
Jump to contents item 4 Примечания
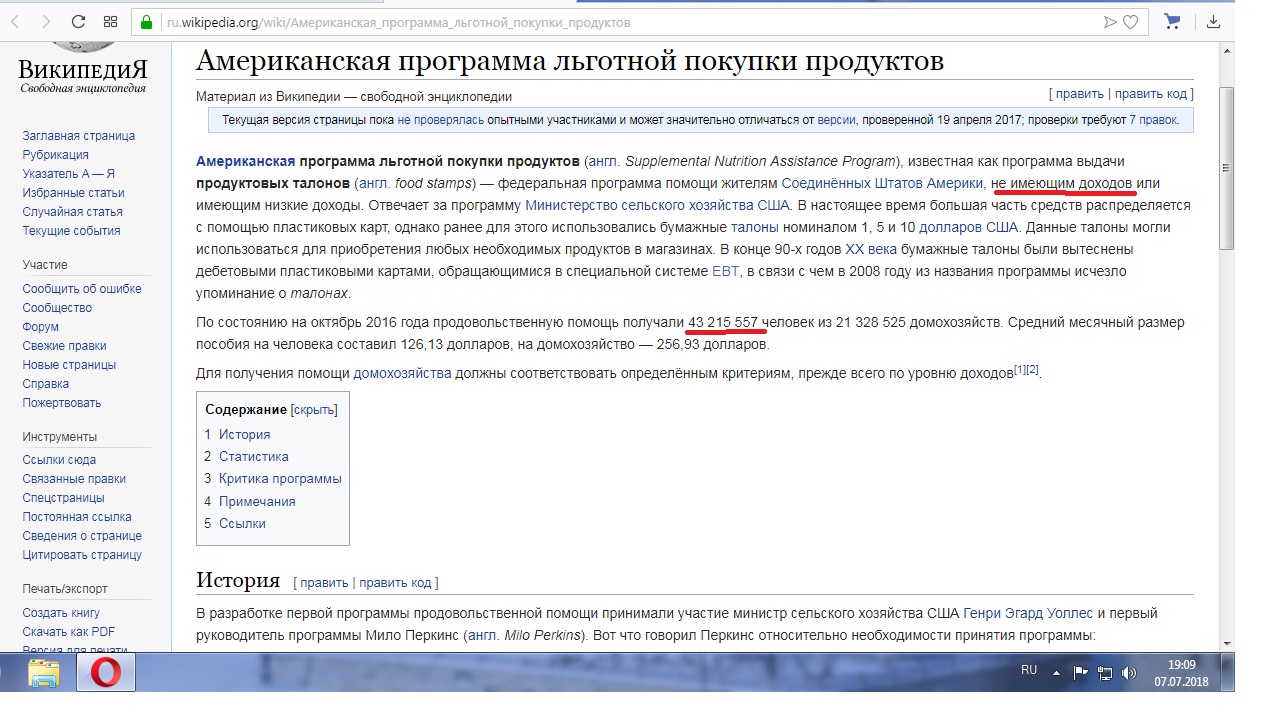click(257, 502)
